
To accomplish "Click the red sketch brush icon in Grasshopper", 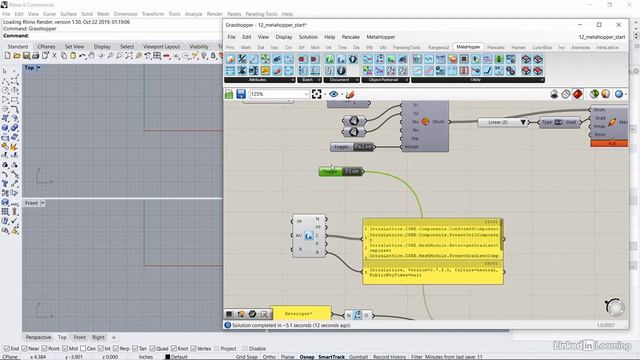I will [x=350, y=94].
